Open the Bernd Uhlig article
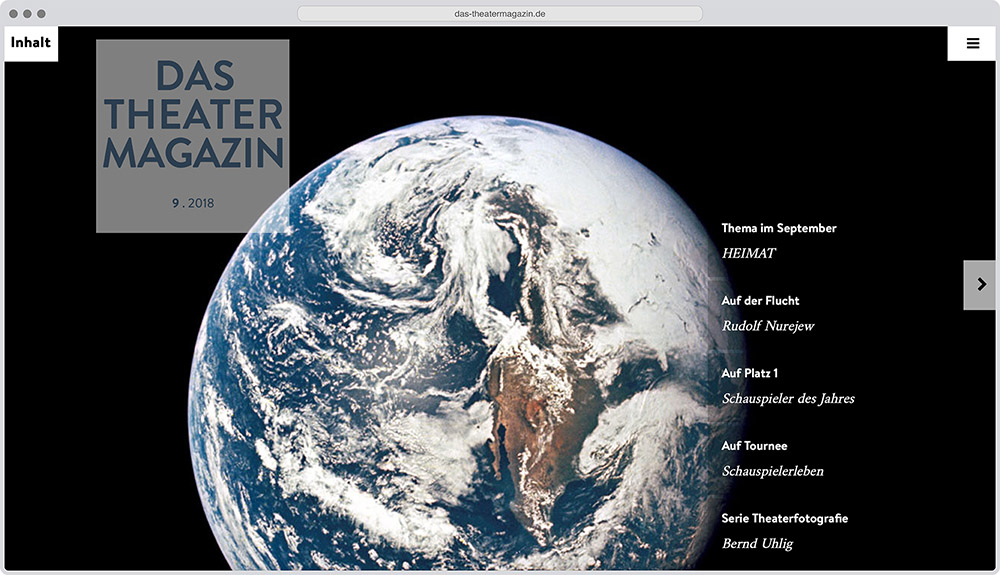Screen dimensions: 1000x575 click(x=758, y=544)
